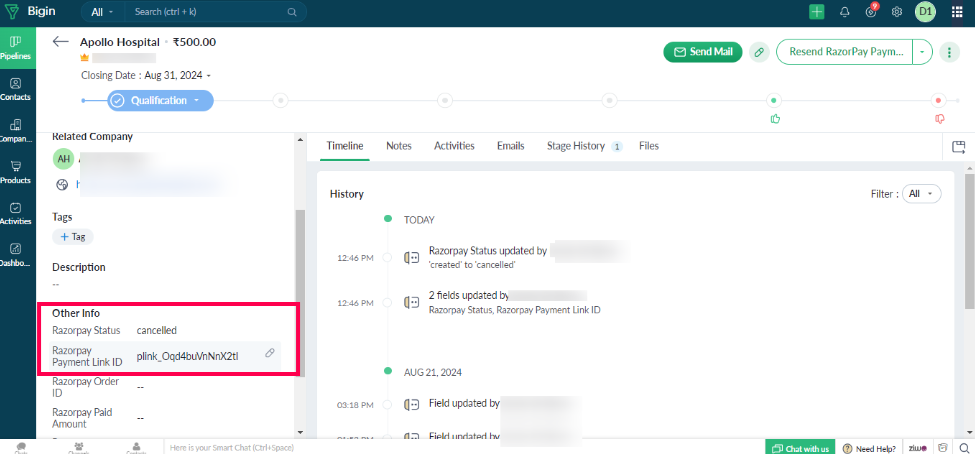The image size is (975, 454).
Task: Switch to the Emails tab
Action: [x=511, y=146]
